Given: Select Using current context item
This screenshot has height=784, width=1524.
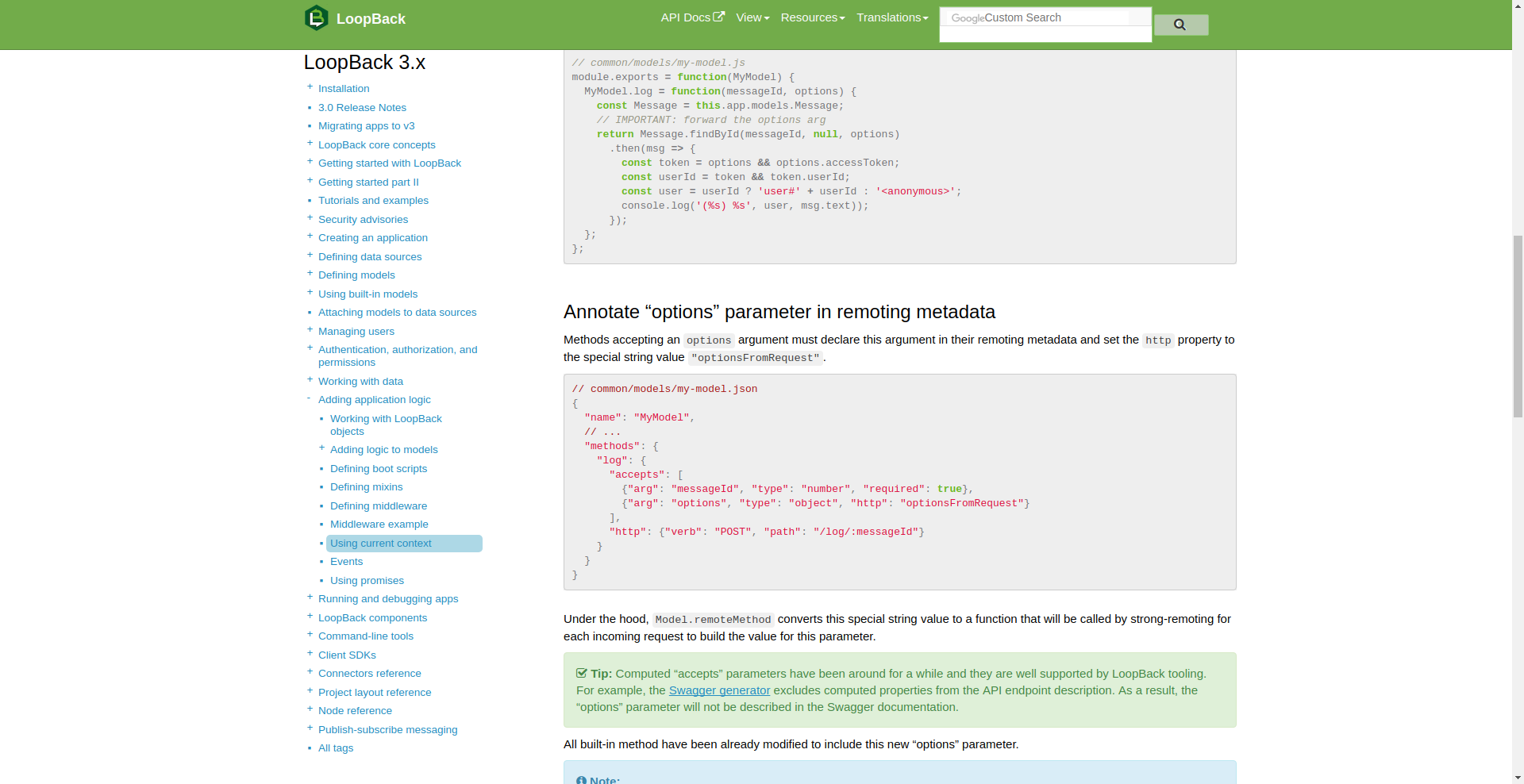Looking at the screenshot, I should pos(404,543).
